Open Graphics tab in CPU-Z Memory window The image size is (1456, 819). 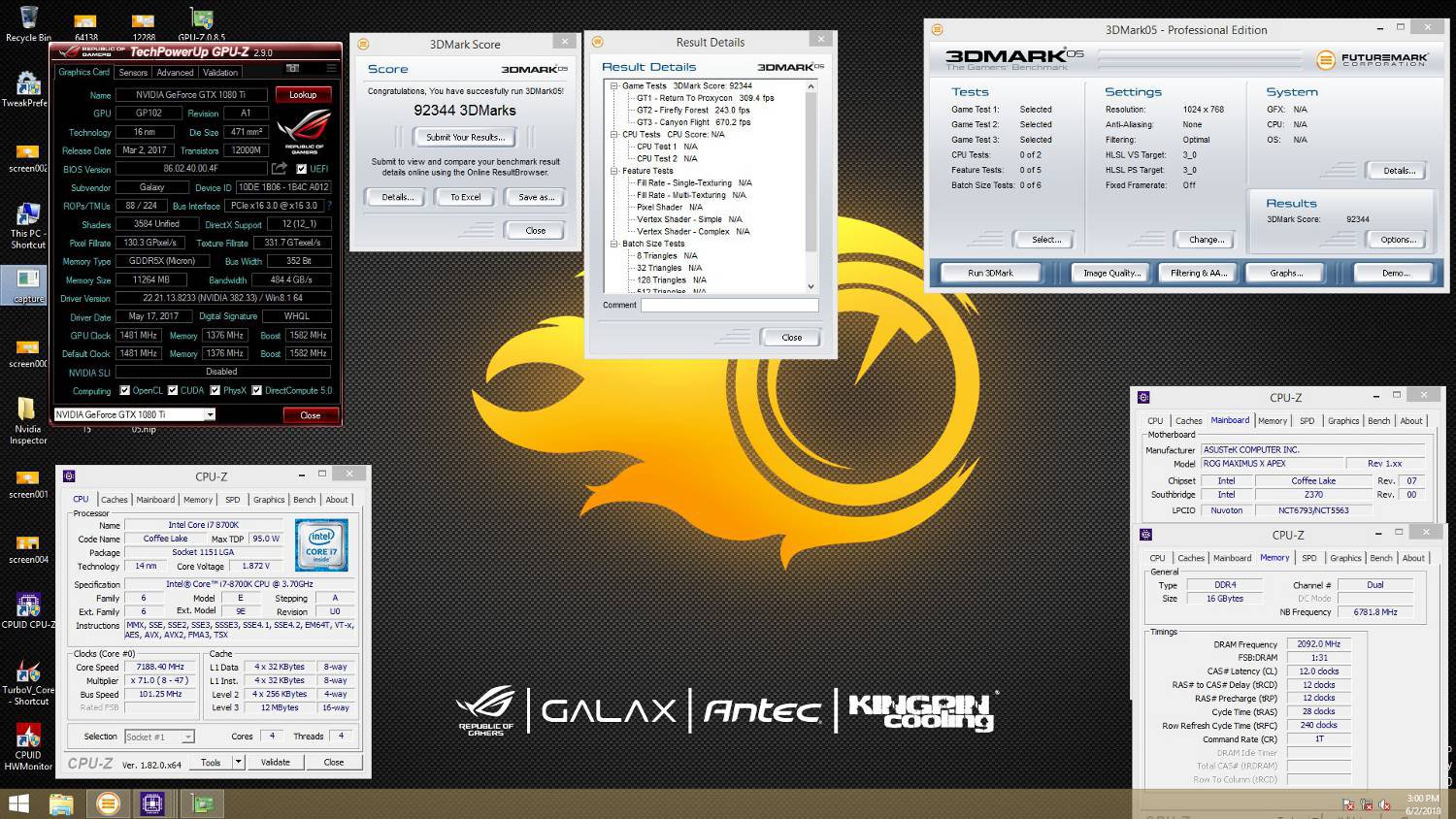click(x=1345, y=558)
